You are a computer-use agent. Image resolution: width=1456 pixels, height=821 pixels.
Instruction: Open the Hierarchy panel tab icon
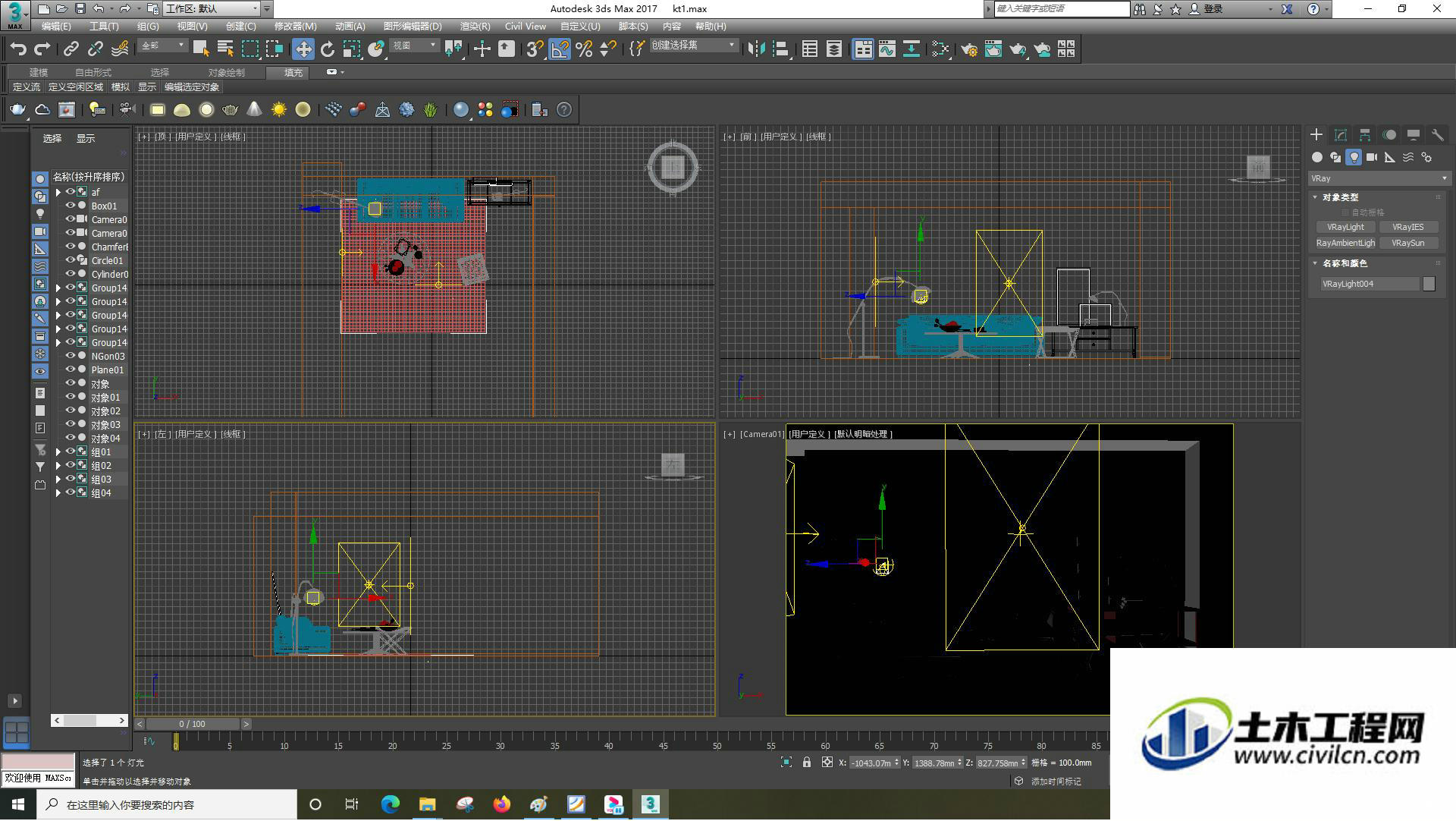tap(1365, 134)
